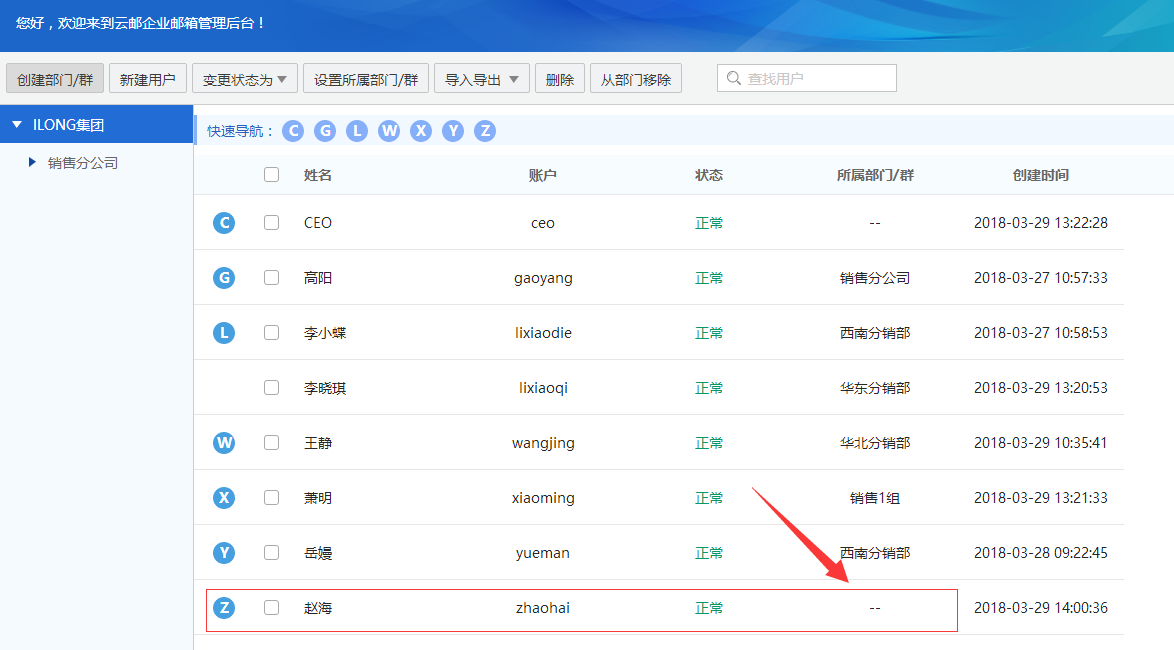This screenshot has height=650, width=1174.
Task: Click 西南分销部 in 岳嫚 row
Action: tap(875, 553)
